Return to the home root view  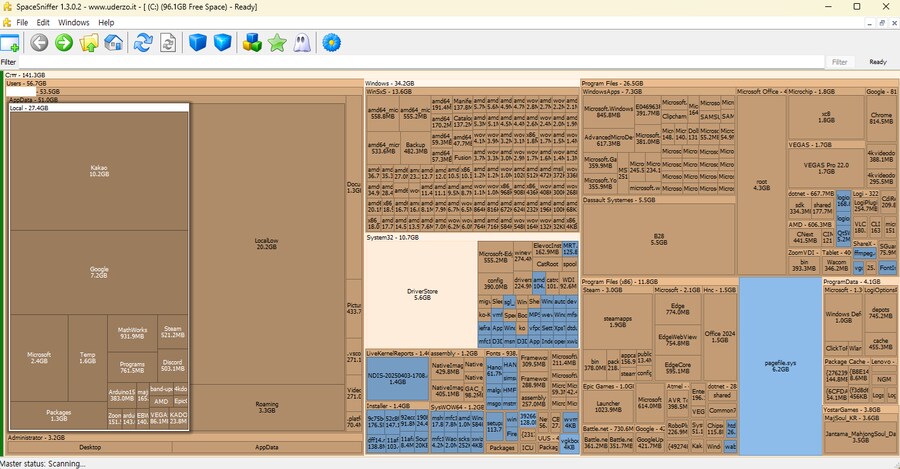coord(114,42)
